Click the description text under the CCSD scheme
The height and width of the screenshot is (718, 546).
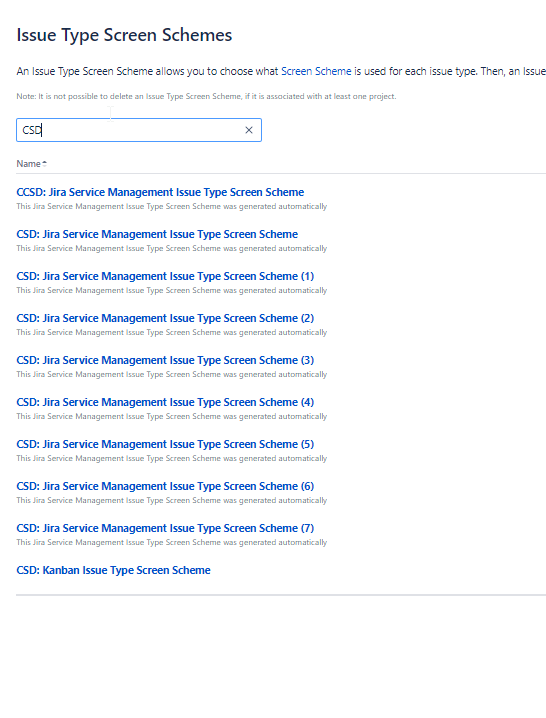tap(172, 207)
